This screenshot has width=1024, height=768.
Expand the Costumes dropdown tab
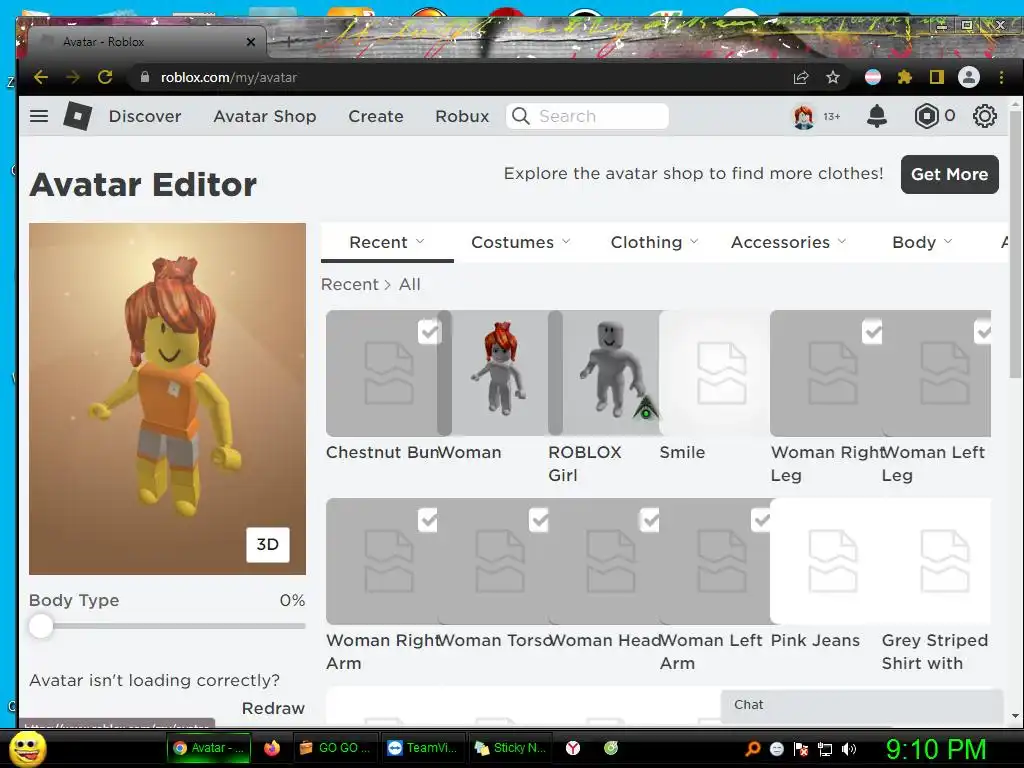coord(520,242)
